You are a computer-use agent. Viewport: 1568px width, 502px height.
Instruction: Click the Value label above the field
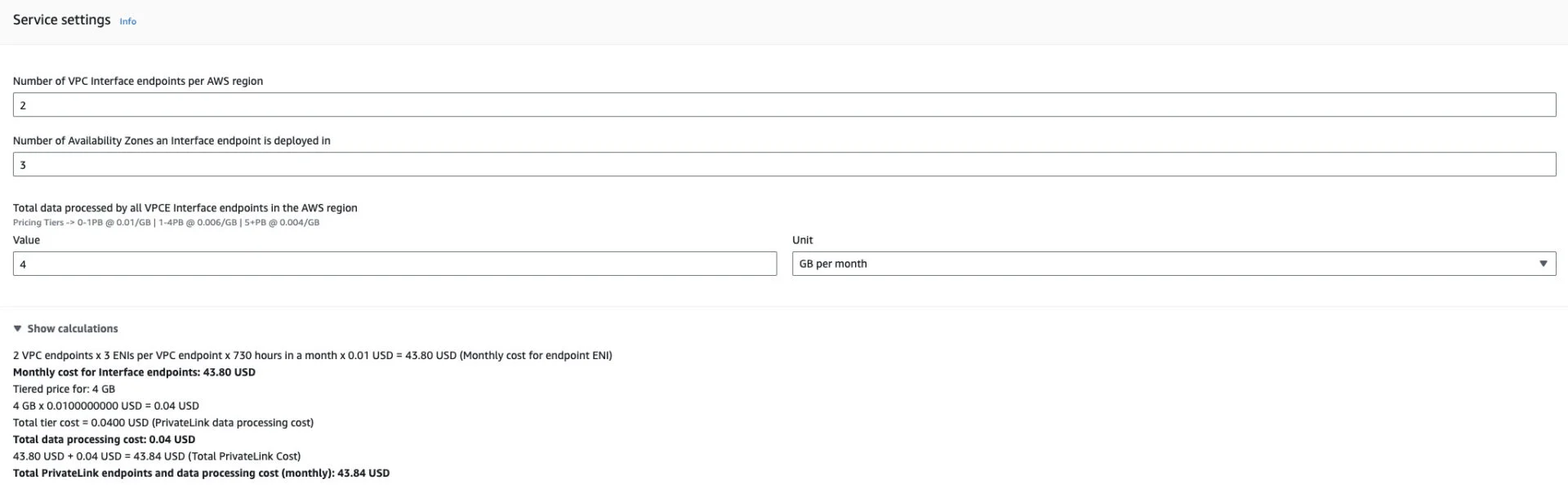coord(26,241)
